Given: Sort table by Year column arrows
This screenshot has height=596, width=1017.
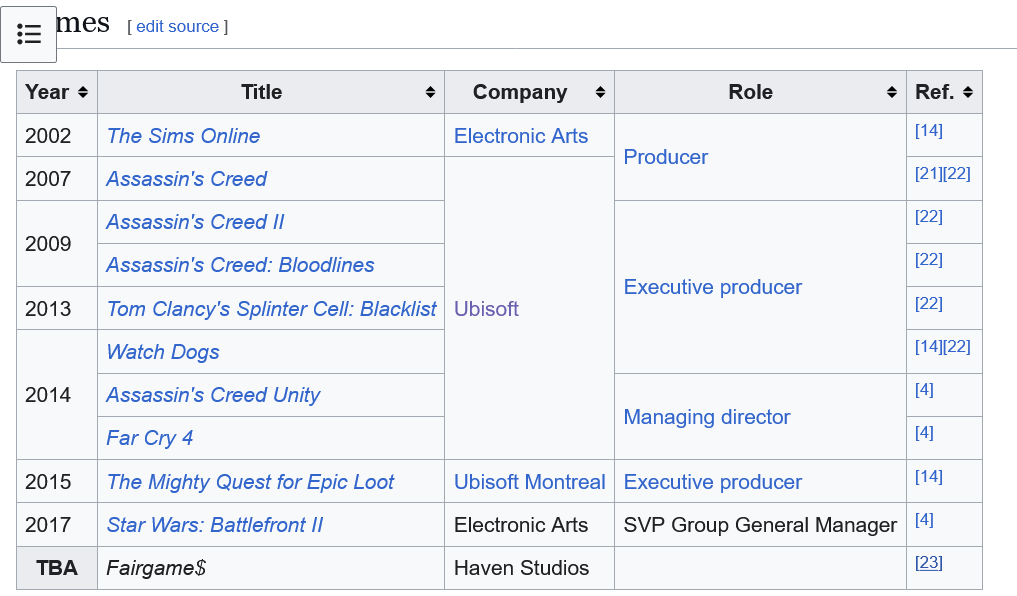Looking at the screenshot, I should [82, 92].
